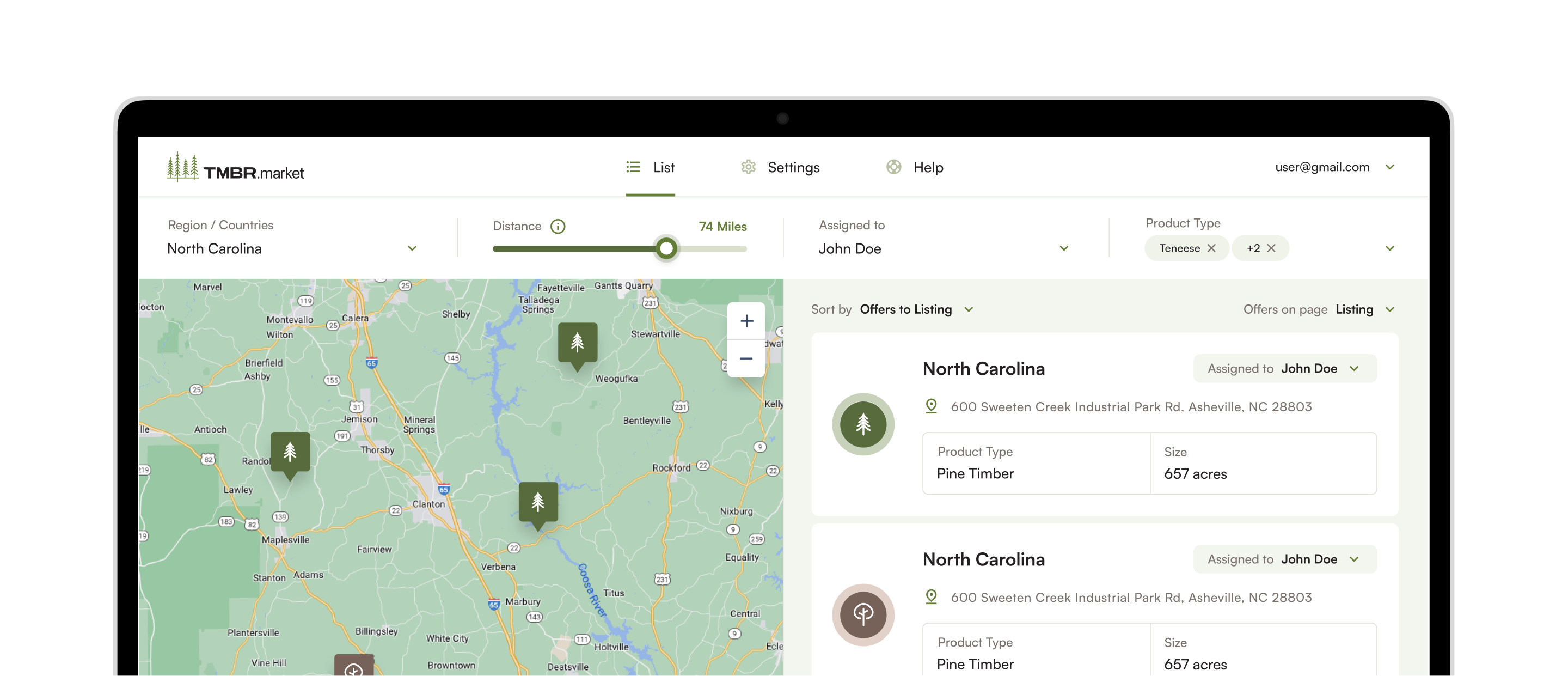The height and width of the screenshot is (676, 1568).
Task: Click the brown tree icon on second listing
Action: click(x=863, y=614)
